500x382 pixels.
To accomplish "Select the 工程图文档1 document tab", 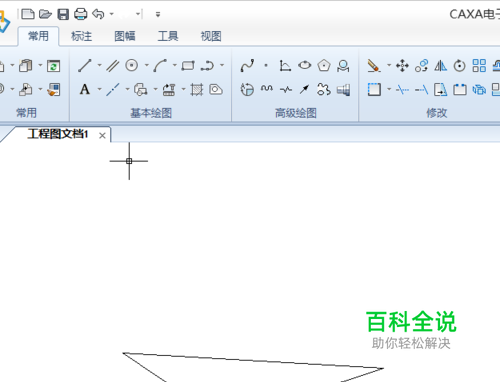I will [x=58, y=134].
